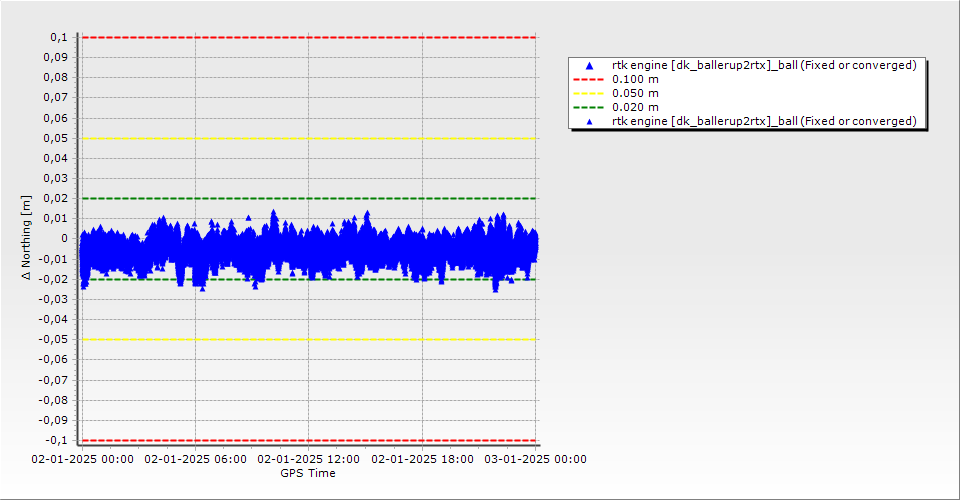Click the '0,09' y-axis tick label
960x500 pixels.
point(56,58)
